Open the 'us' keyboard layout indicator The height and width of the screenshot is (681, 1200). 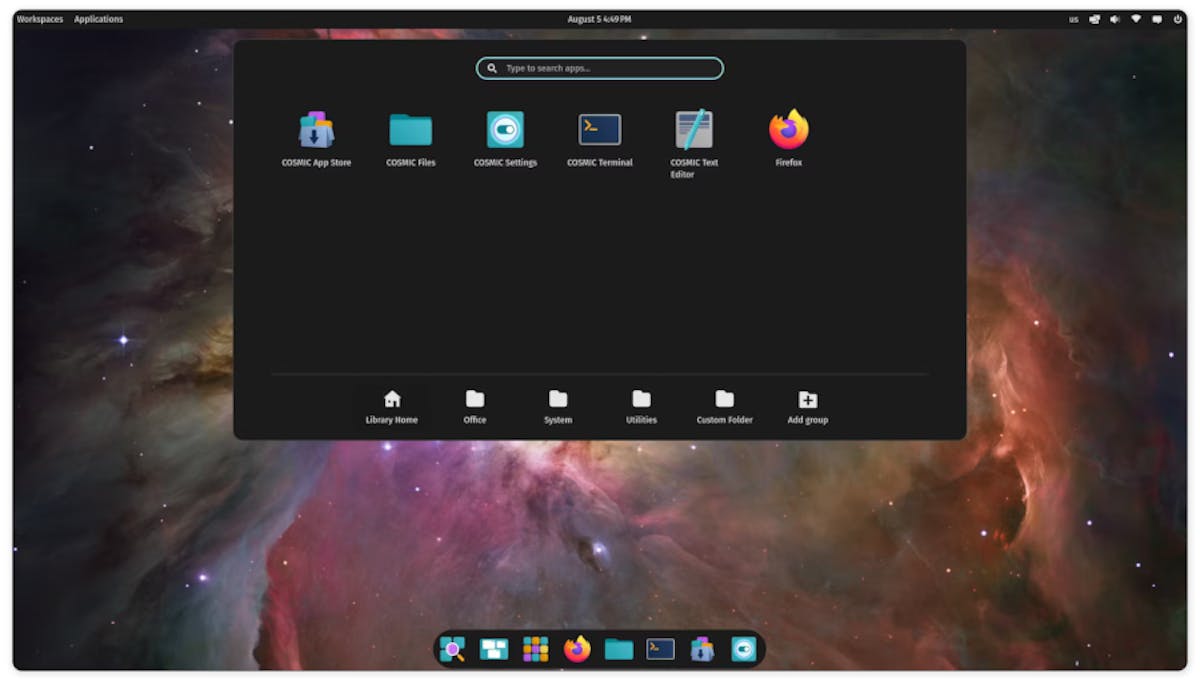(1074, 19)
